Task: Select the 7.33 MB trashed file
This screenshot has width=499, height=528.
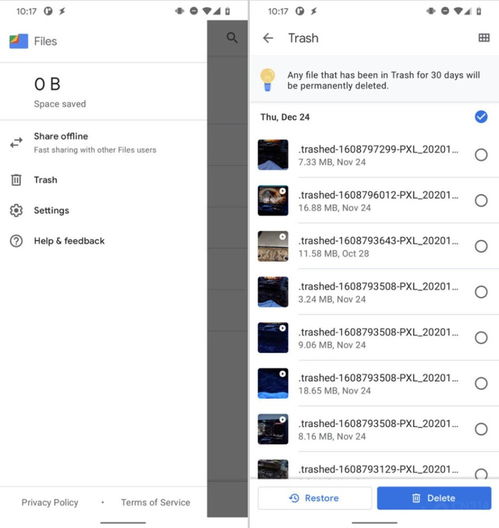Action: pyautogui.click(x=481, y=155)
